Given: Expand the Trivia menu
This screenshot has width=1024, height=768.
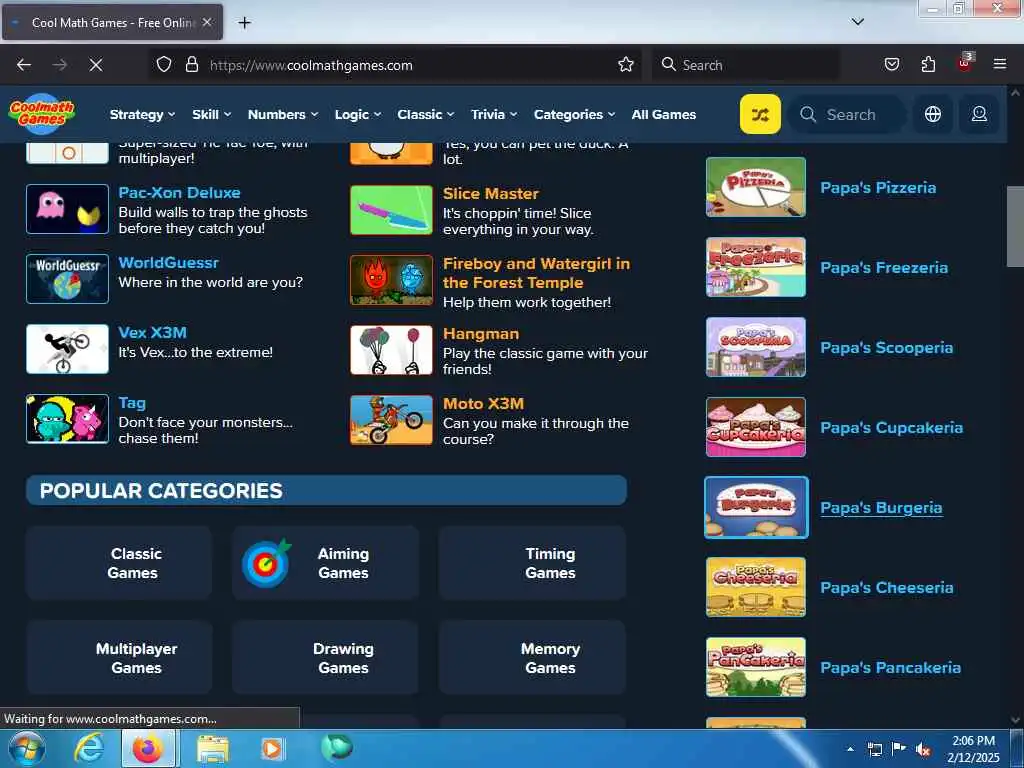Looking at the screenshot, I should tap(494, 114).
